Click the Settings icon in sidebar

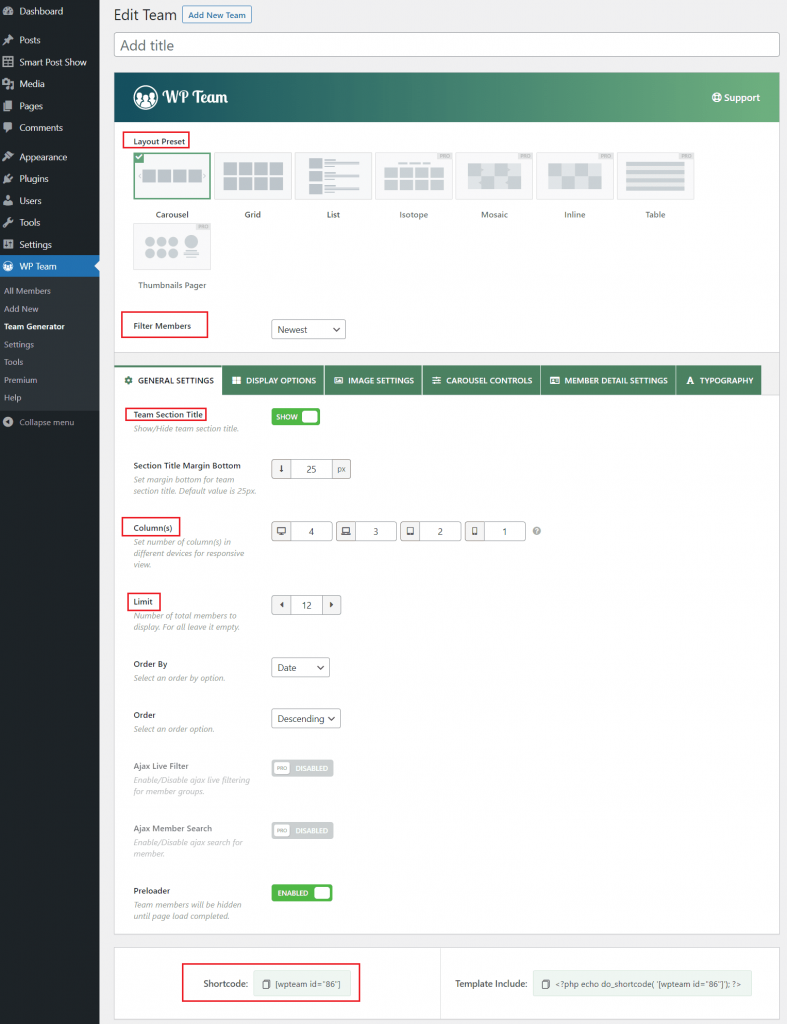tap(8, 244)
